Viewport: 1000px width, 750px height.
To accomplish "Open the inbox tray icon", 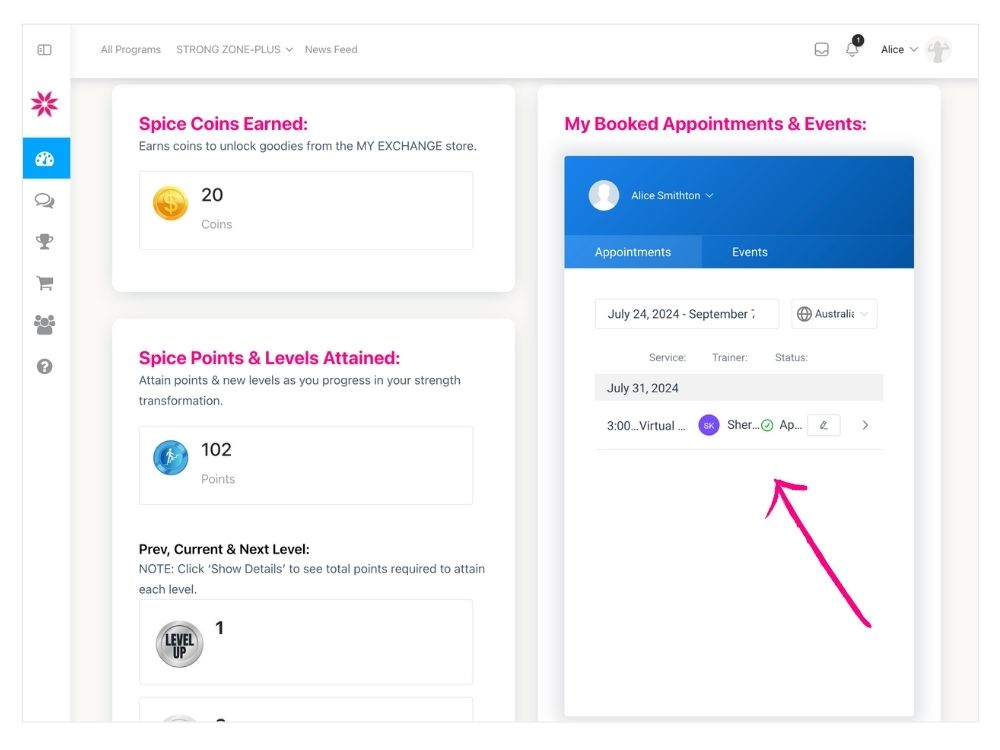I will (821, 49).
